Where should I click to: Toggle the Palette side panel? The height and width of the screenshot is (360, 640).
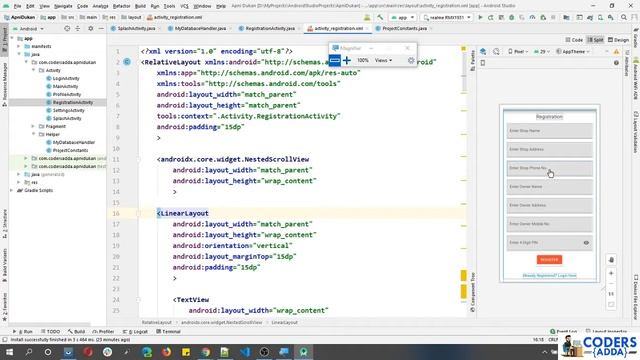click(473, 60)
